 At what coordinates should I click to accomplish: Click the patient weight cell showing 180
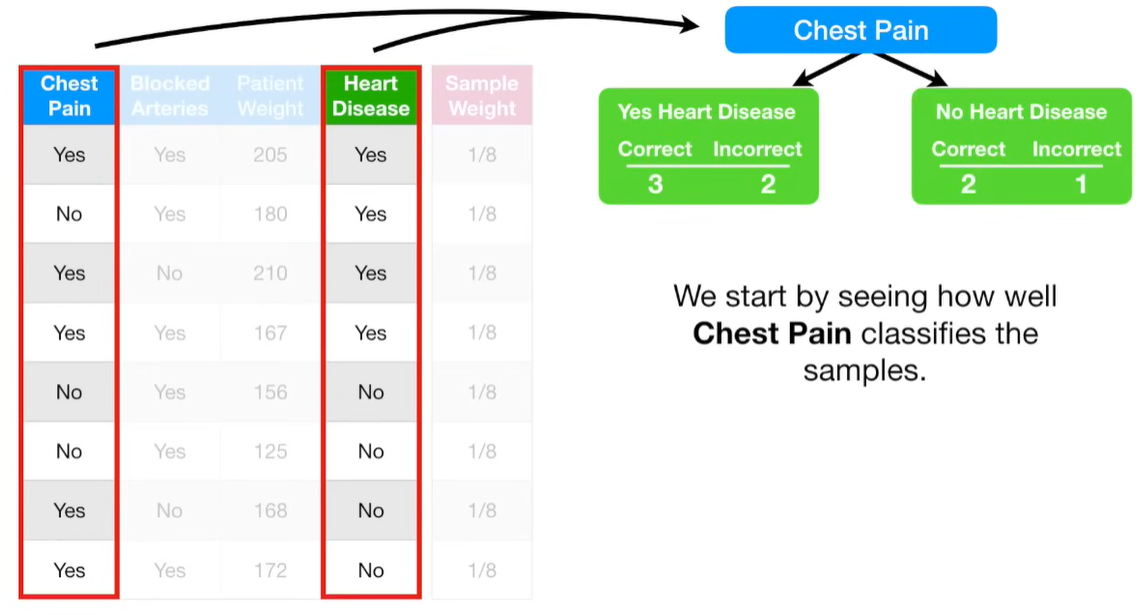point(270,214)
